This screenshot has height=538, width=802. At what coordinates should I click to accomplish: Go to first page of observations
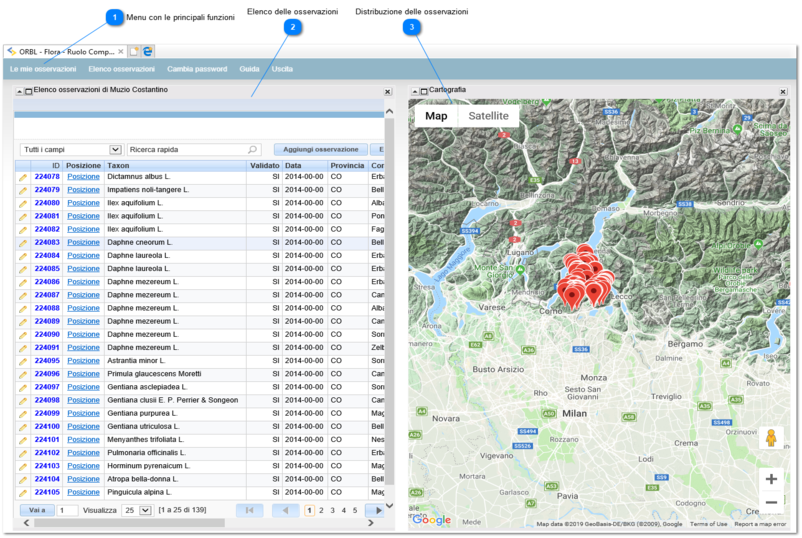click(250, 510)
